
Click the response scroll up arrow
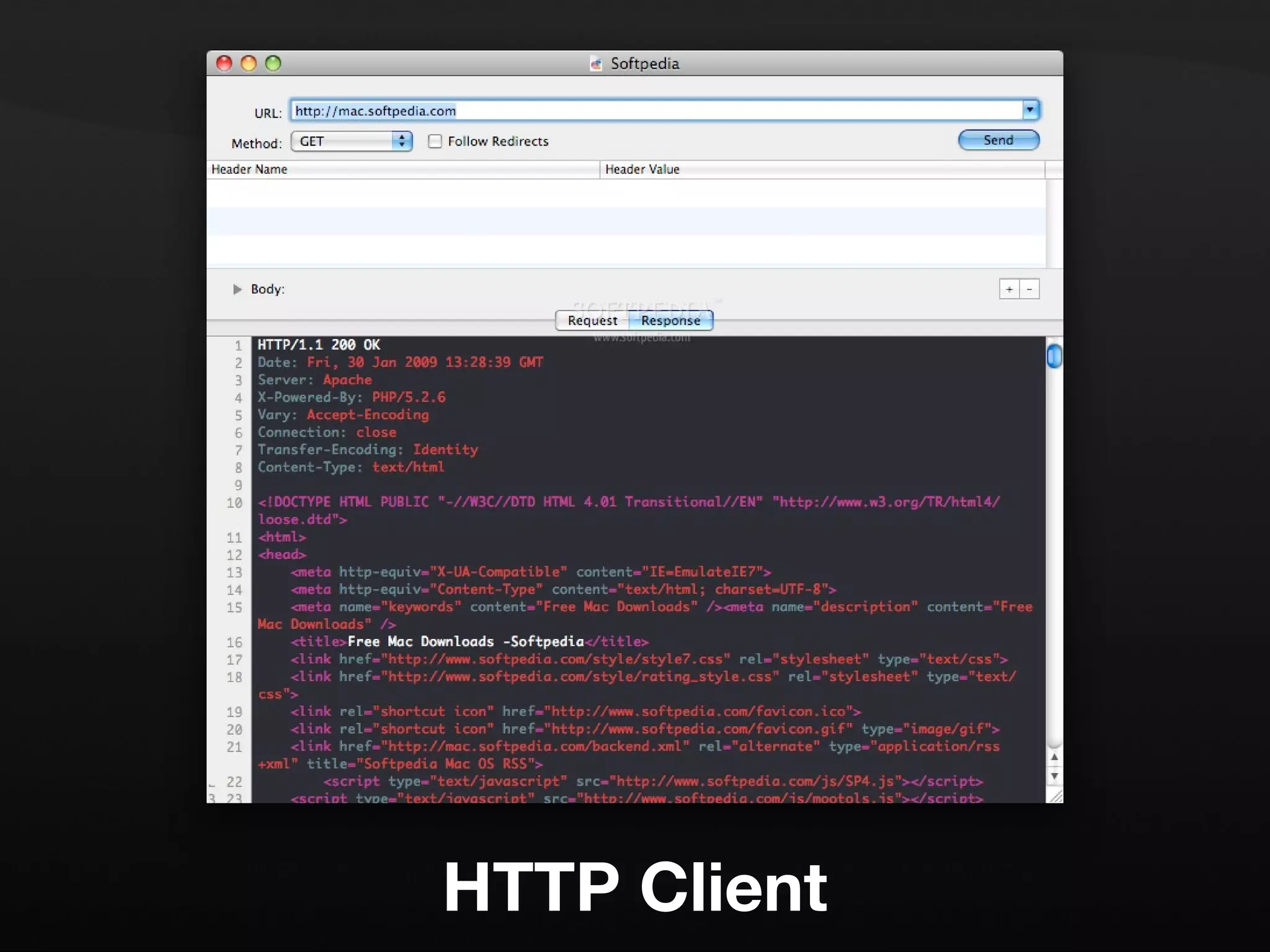click(x=1054, y=757)
